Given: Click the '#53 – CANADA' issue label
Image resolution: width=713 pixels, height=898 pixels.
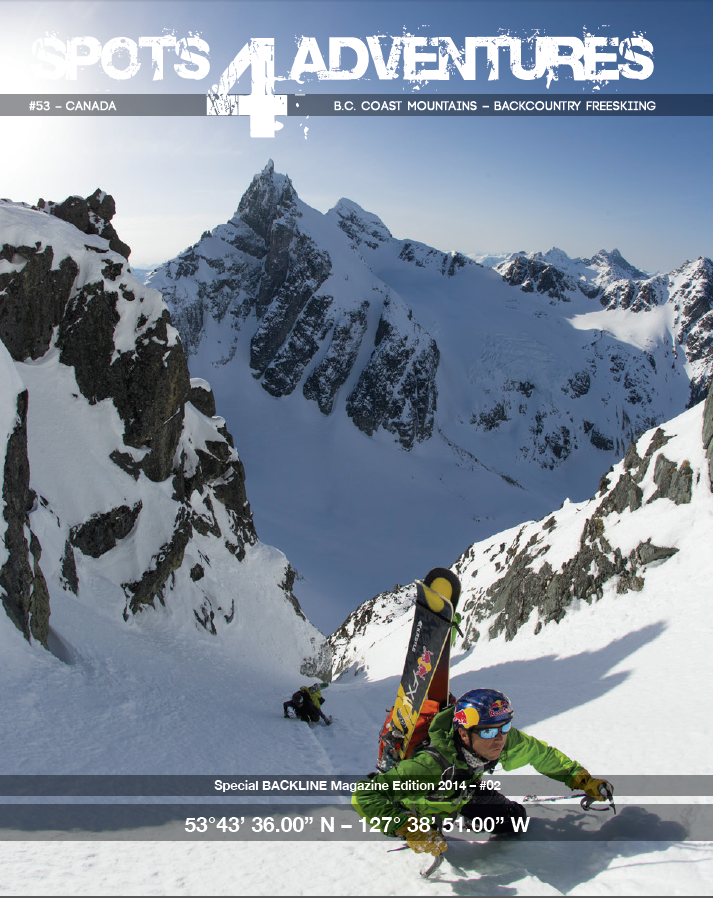Looking at the screenshot, I should click(73, 106).
